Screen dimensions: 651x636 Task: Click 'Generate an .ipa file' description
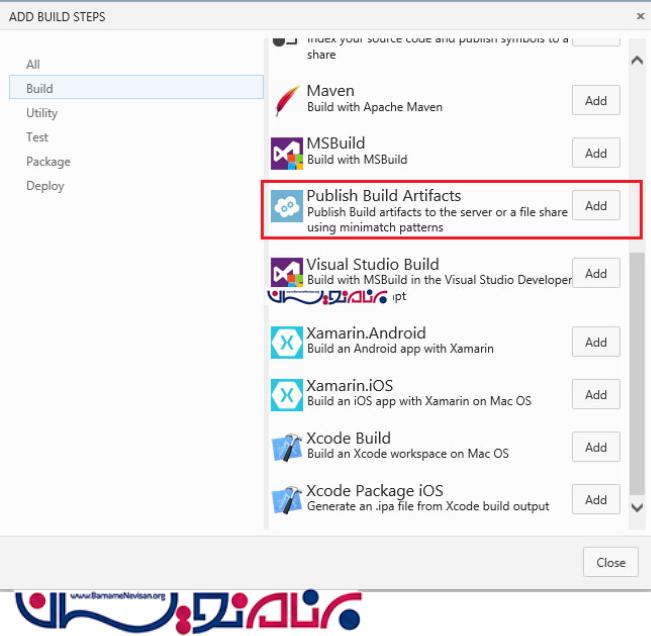pos(428,506)
